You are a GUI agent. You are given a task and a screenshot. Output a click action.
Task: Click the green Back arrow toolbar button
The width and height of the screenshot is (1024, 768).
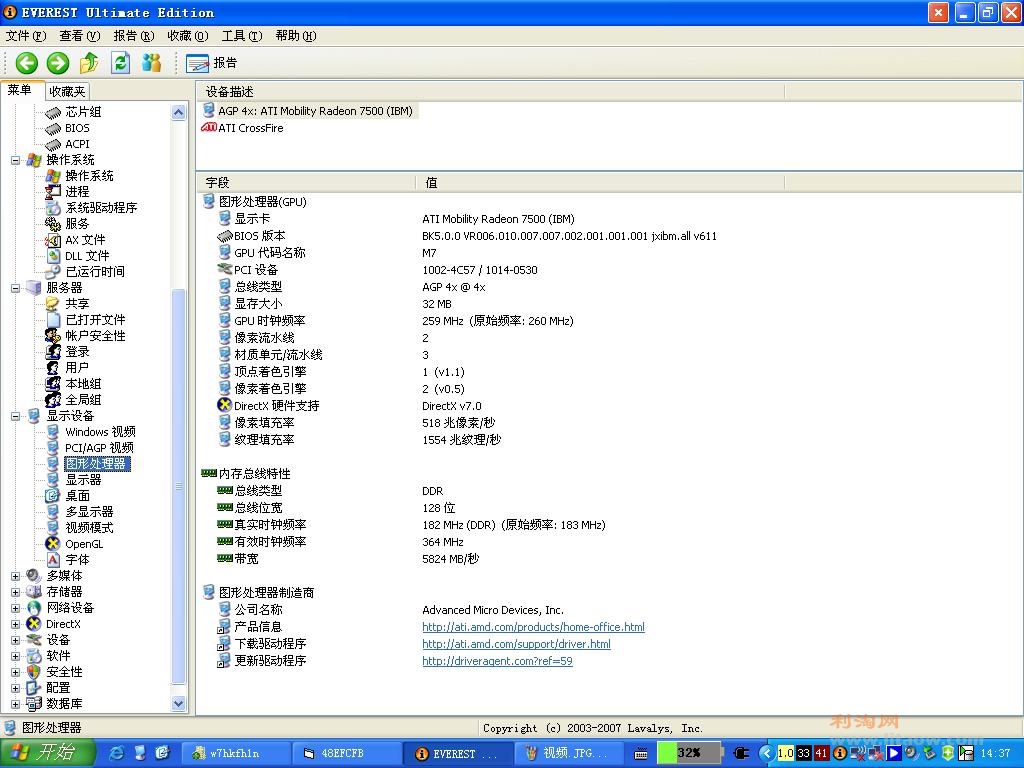[x=27, y=63]
